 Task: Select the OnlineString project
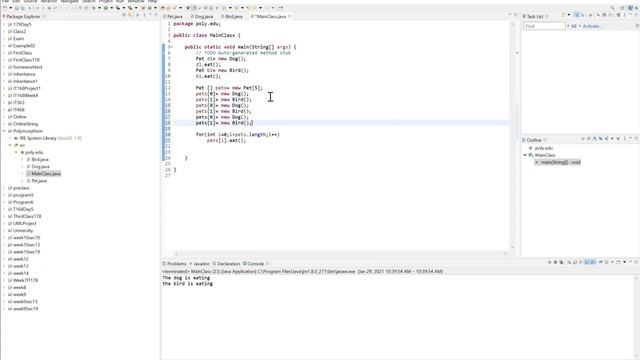pos(25,124)
